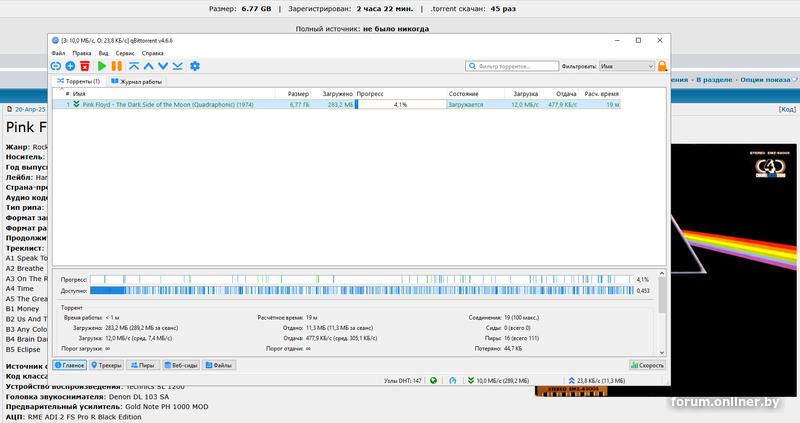The image size is (800, 423).
Task: Maximize the qBittorrent window
Action: tap(638, 40)
